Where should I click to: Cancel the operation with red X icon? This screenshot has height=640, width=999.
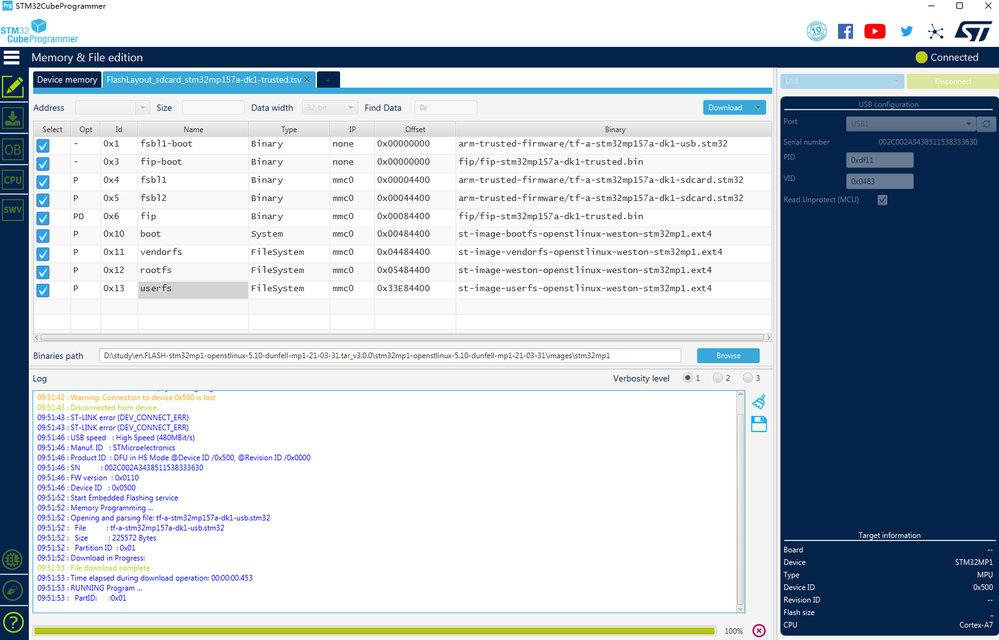(x=759, y=630)
